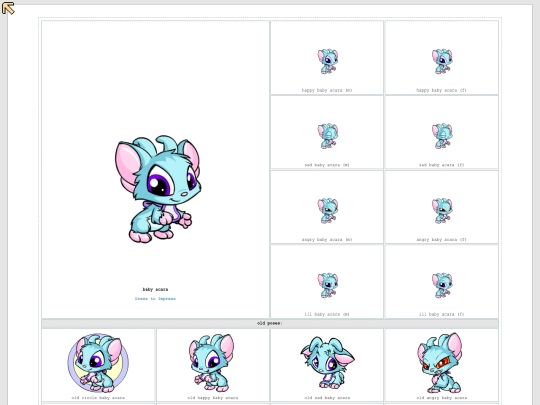The width and height of the screenshot is (540, 405).
Task: Open the old sad baby acara image
Action: pyautogui.click(x=328, y=363)
